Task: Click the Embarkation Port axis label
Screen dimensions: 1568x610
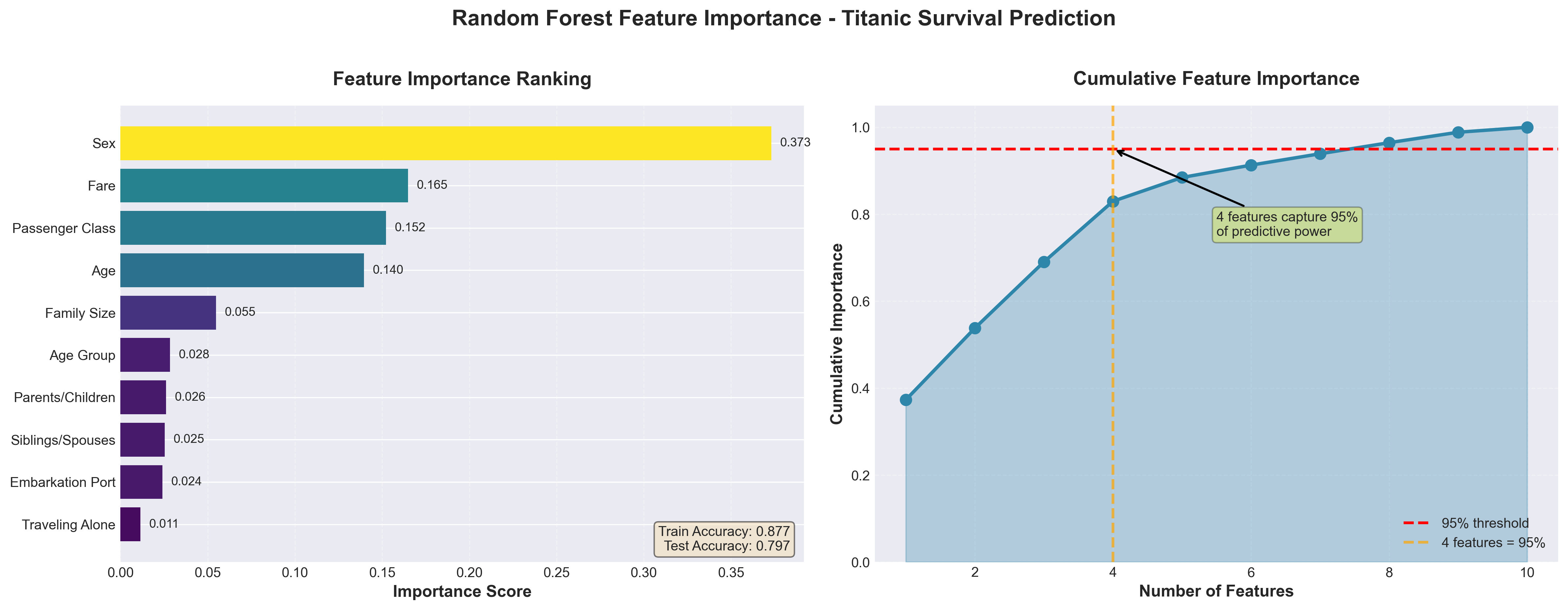Action: click(63, 482)
